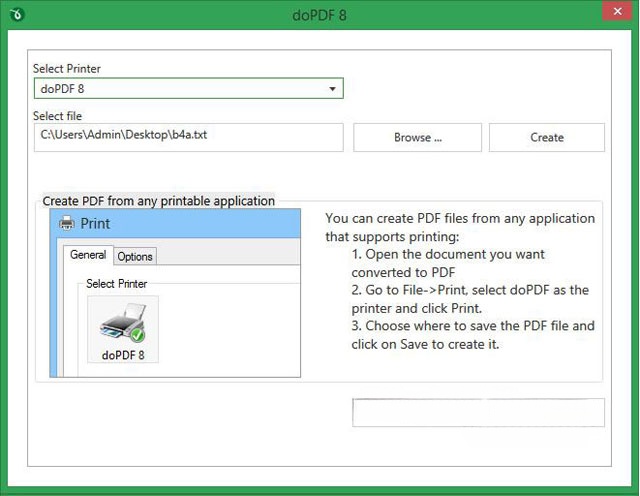Screen dimensions: 640x496
Task: Click the doPDF 8 printer thumbnail
Action: coord(123,330)
